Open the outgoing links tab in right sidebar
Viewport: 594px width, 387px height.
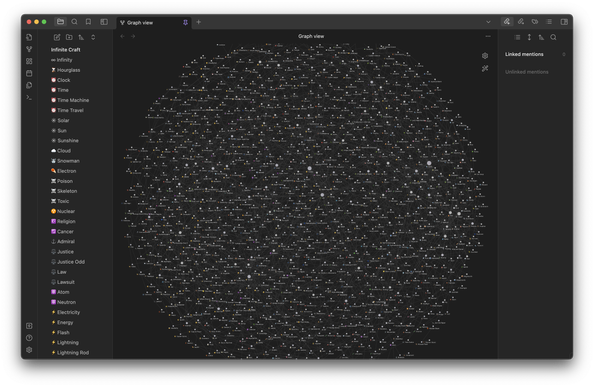click(521, 22)
